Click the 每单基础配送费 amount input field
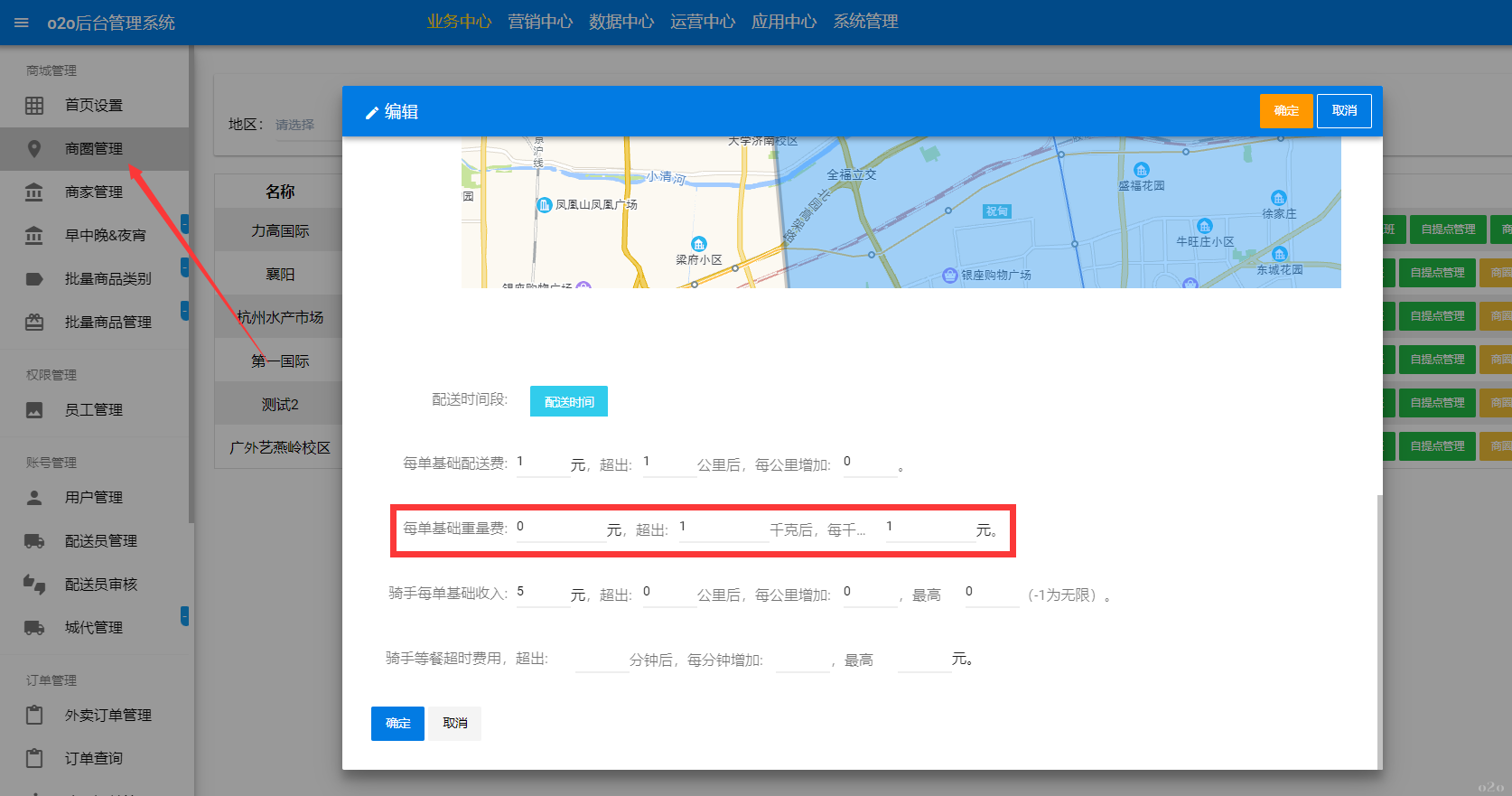1512x796 pixels. [542, 463]
